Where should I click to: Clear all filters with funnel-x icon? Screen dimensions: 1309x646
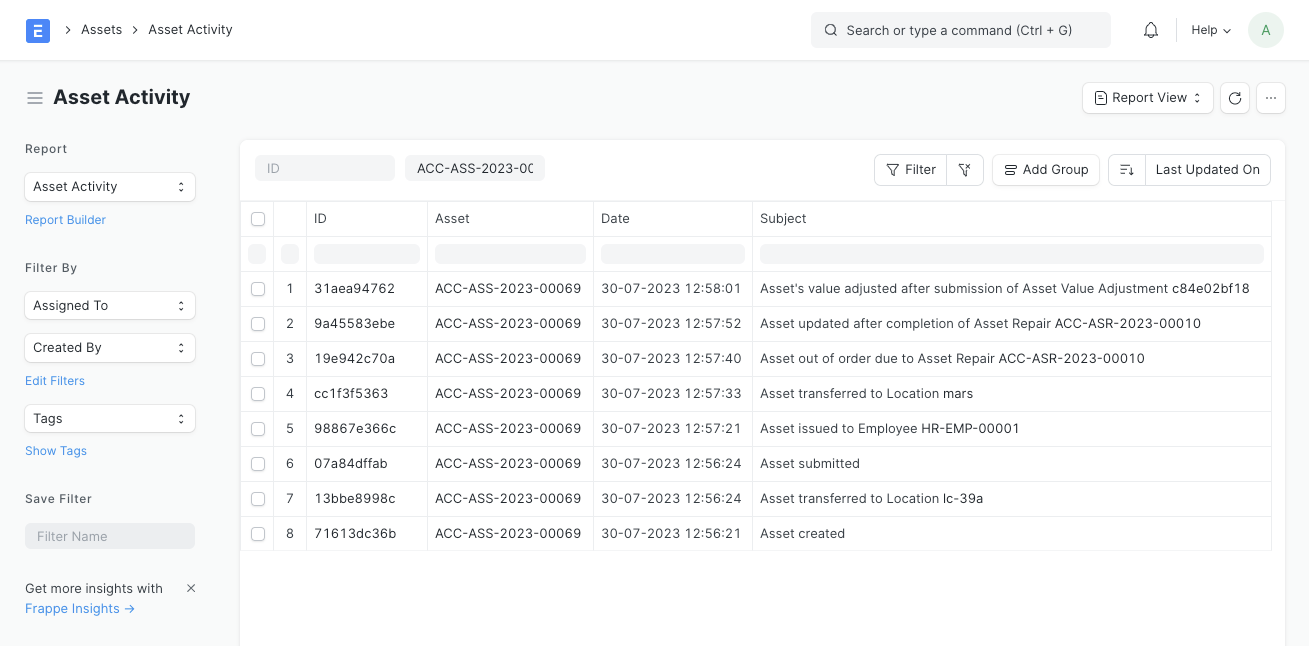click(x=965, y=170)
